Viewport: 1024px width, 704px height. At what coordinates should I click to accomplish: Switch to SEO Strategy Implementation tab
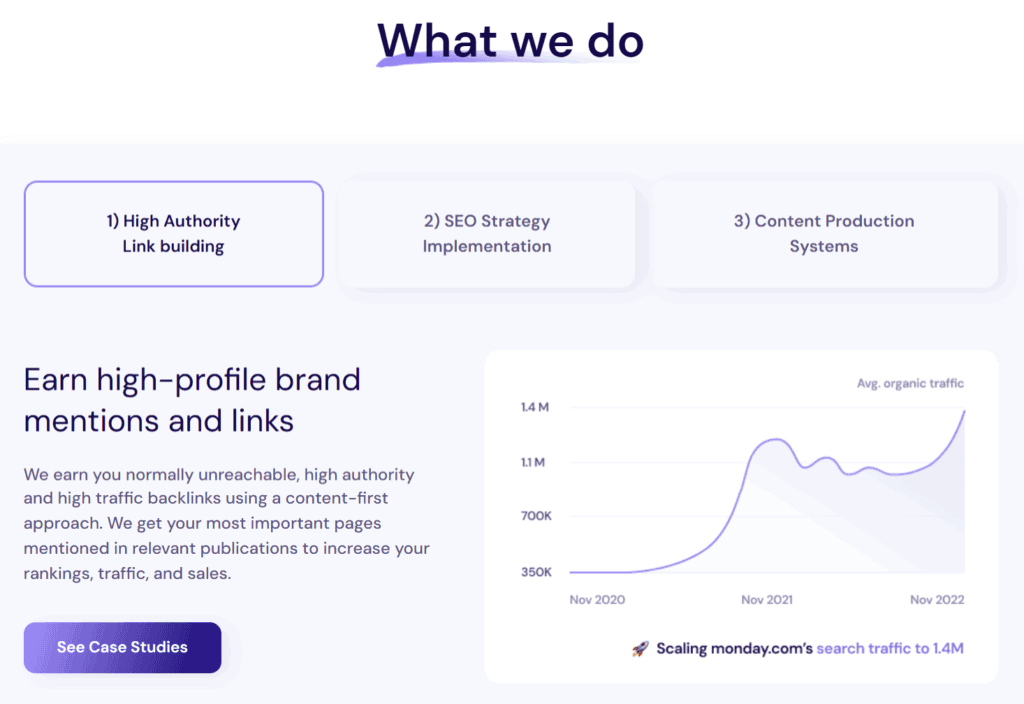click(x=486, y=234)
